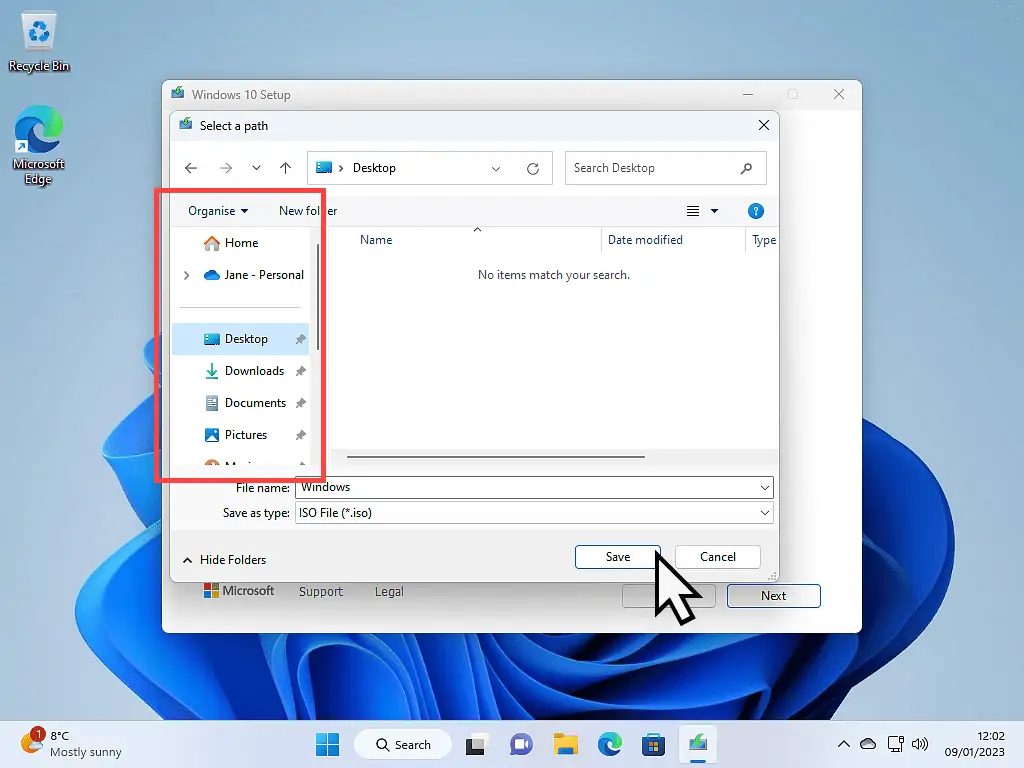Open the help icon in the dialog toolbar
This screenshot has height=768, width=1024.
coord(756,211)
